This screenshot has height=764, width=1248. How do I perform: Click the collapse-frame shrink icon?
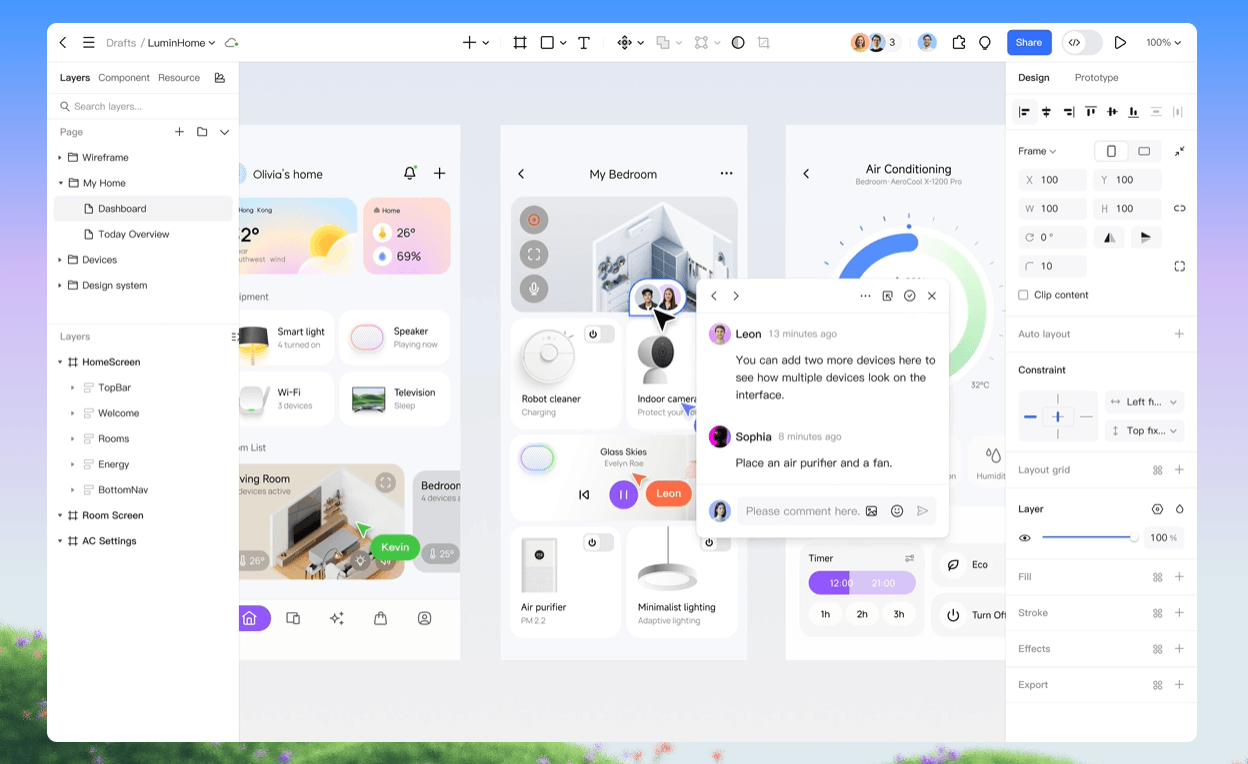click(1179, 151)
